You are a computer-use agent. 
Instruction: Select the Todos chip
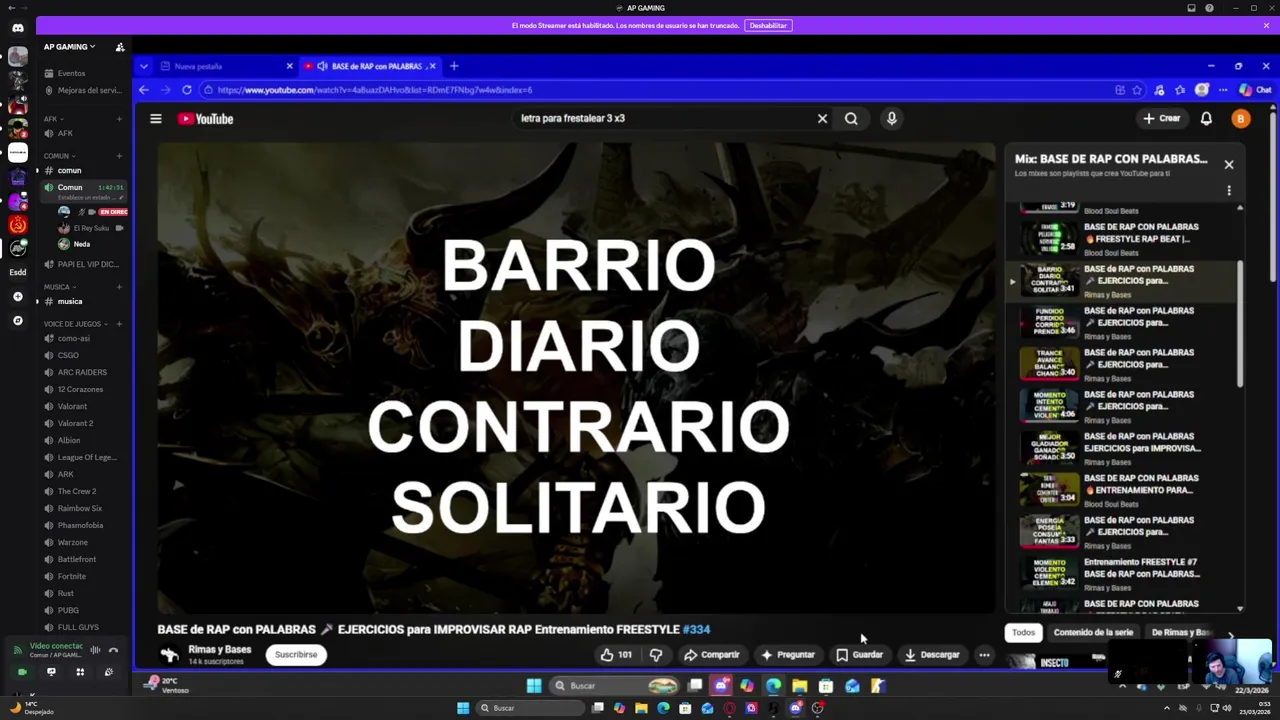(x=1023, y=632)
